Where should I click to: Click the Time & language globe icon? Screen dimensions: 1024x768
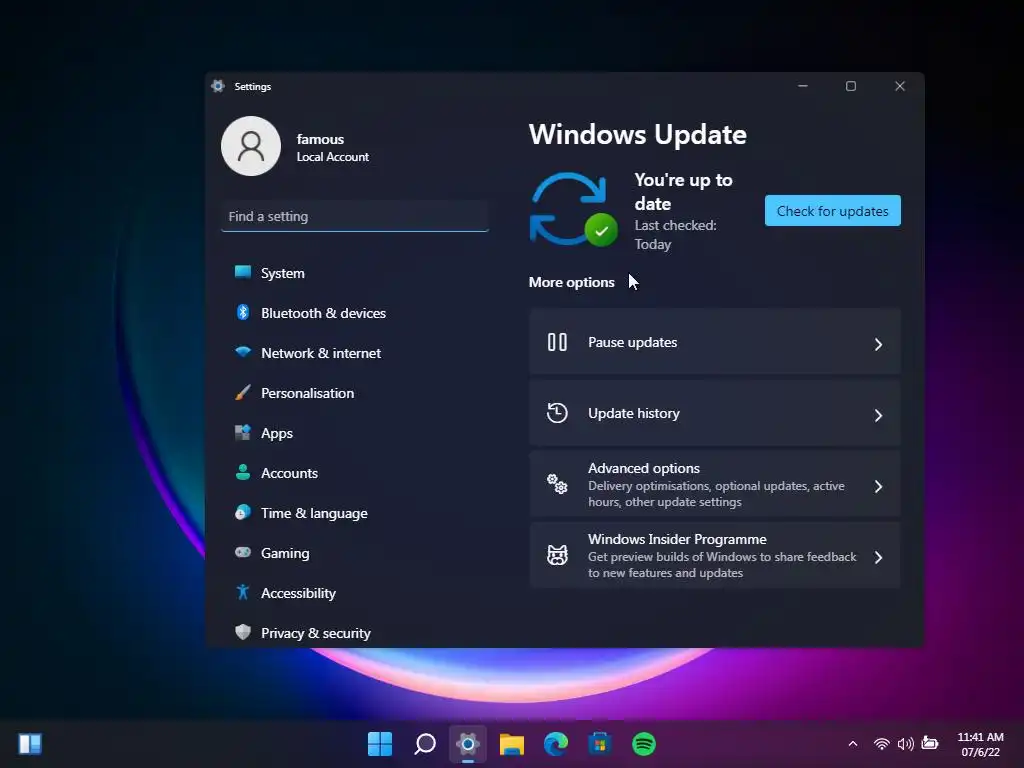click(243, 512)
